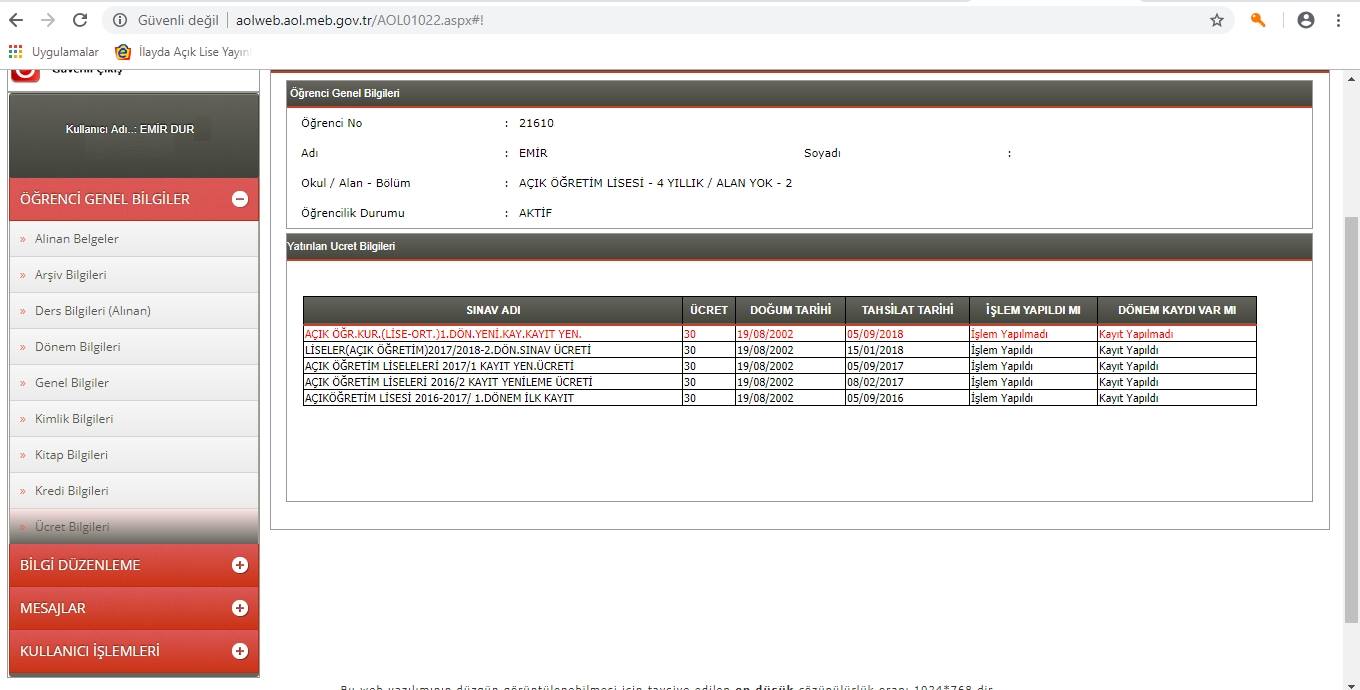Image resolution: width=1360 pixels, height=690 pixels.
Task: Open the key password manager icon
Action: (1258, 20)
